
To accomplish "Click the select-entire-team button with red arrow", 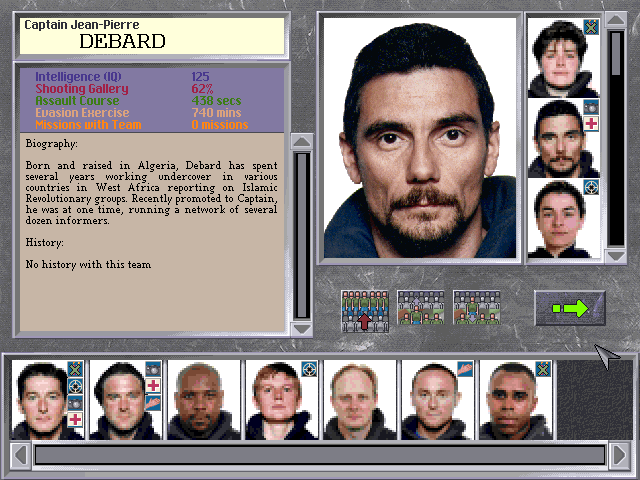I will click(x=364, y=311).
